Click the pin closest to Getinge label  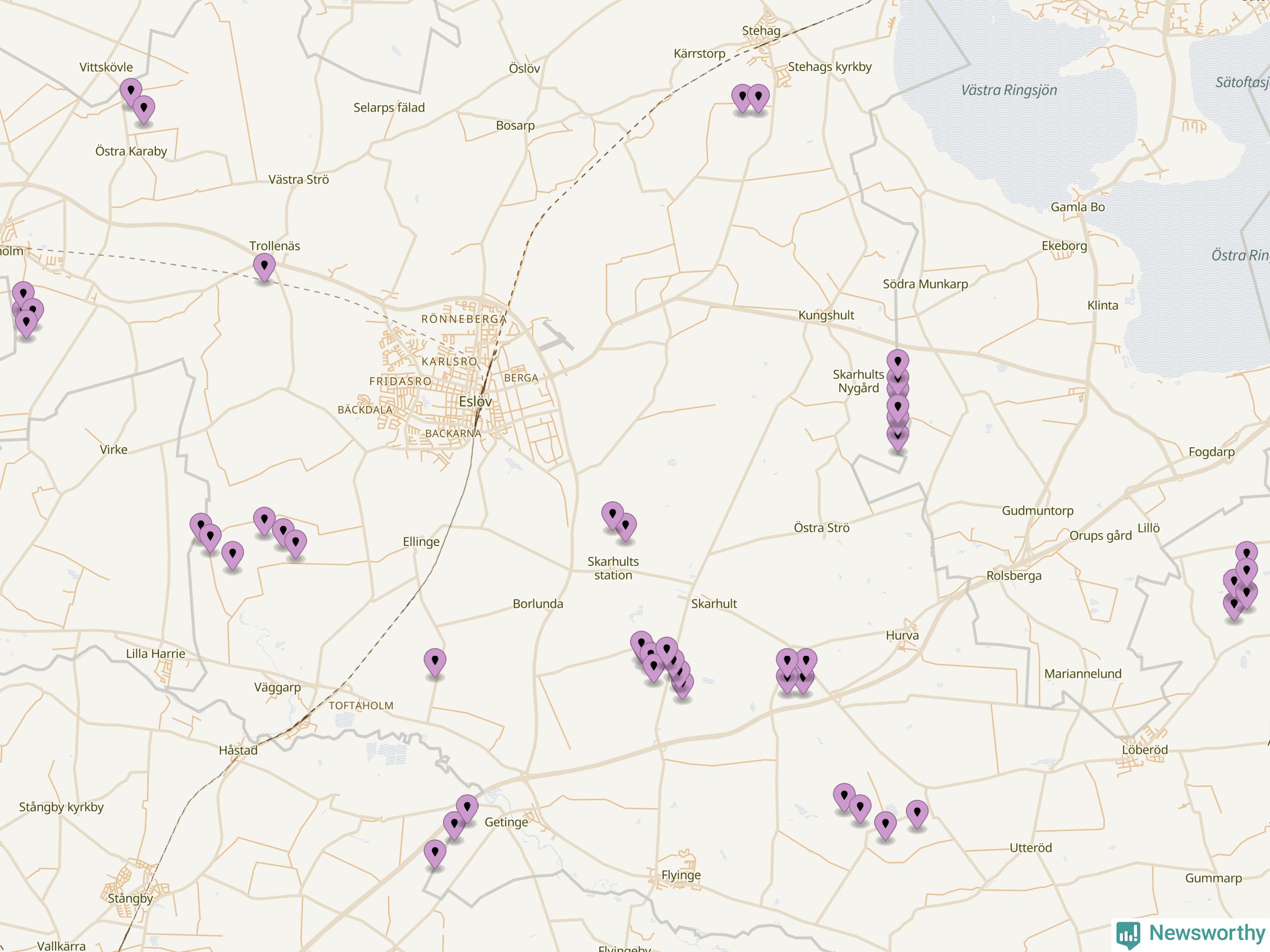click(467, 809)
